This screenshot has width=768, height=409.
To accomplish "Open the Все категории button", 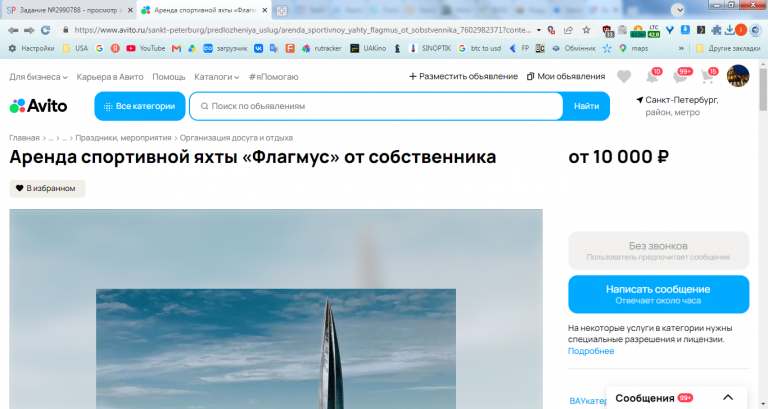I will click(140, 106).
